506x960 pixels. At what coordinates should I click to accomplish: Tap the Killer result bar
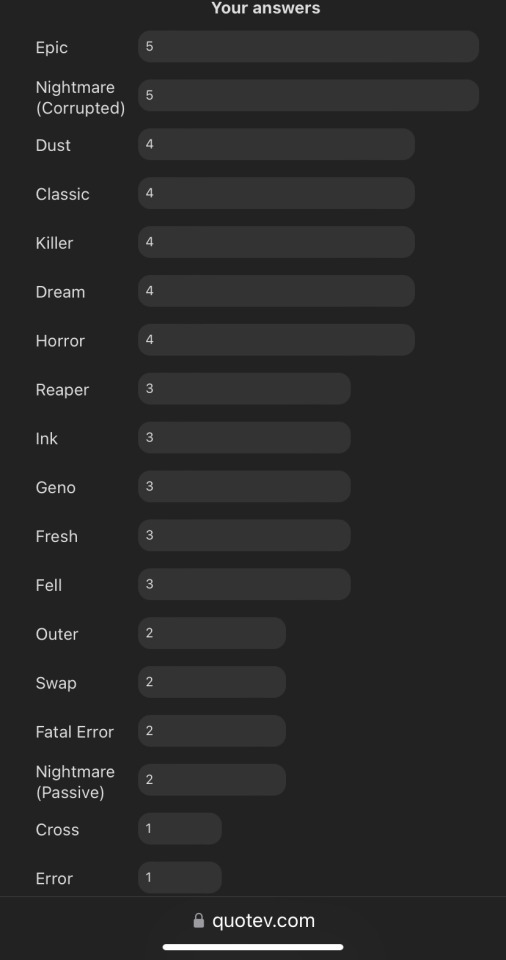point(276,242)
